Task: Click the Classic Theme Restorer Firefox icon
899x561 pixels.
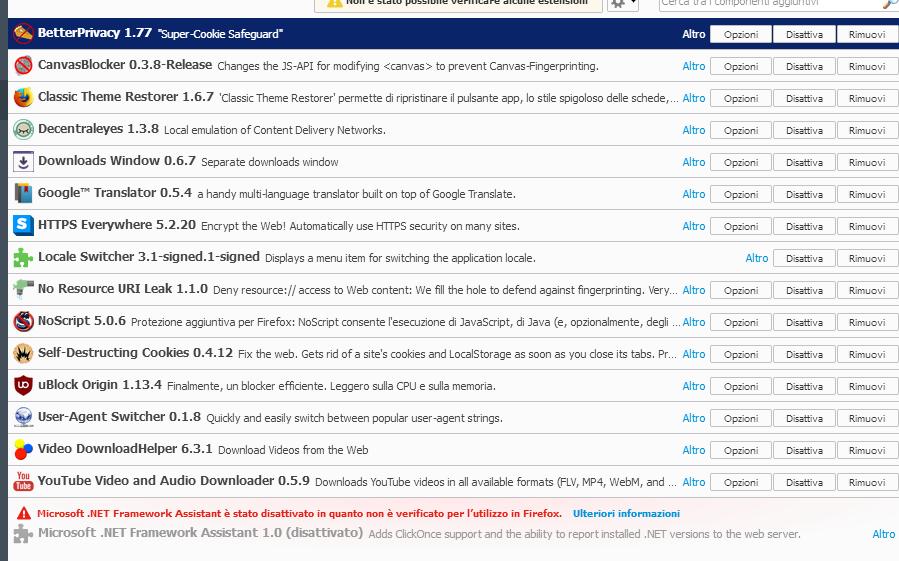Action: (x=24, y=98)
